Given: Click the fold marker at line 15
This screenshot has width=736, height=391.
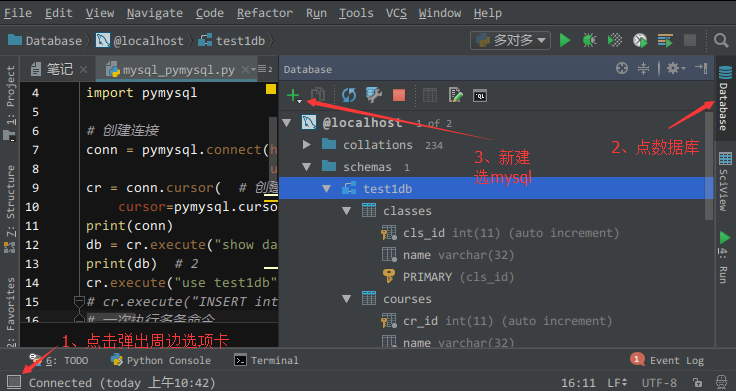Looking at the screenshot, I should pos(79,300).
